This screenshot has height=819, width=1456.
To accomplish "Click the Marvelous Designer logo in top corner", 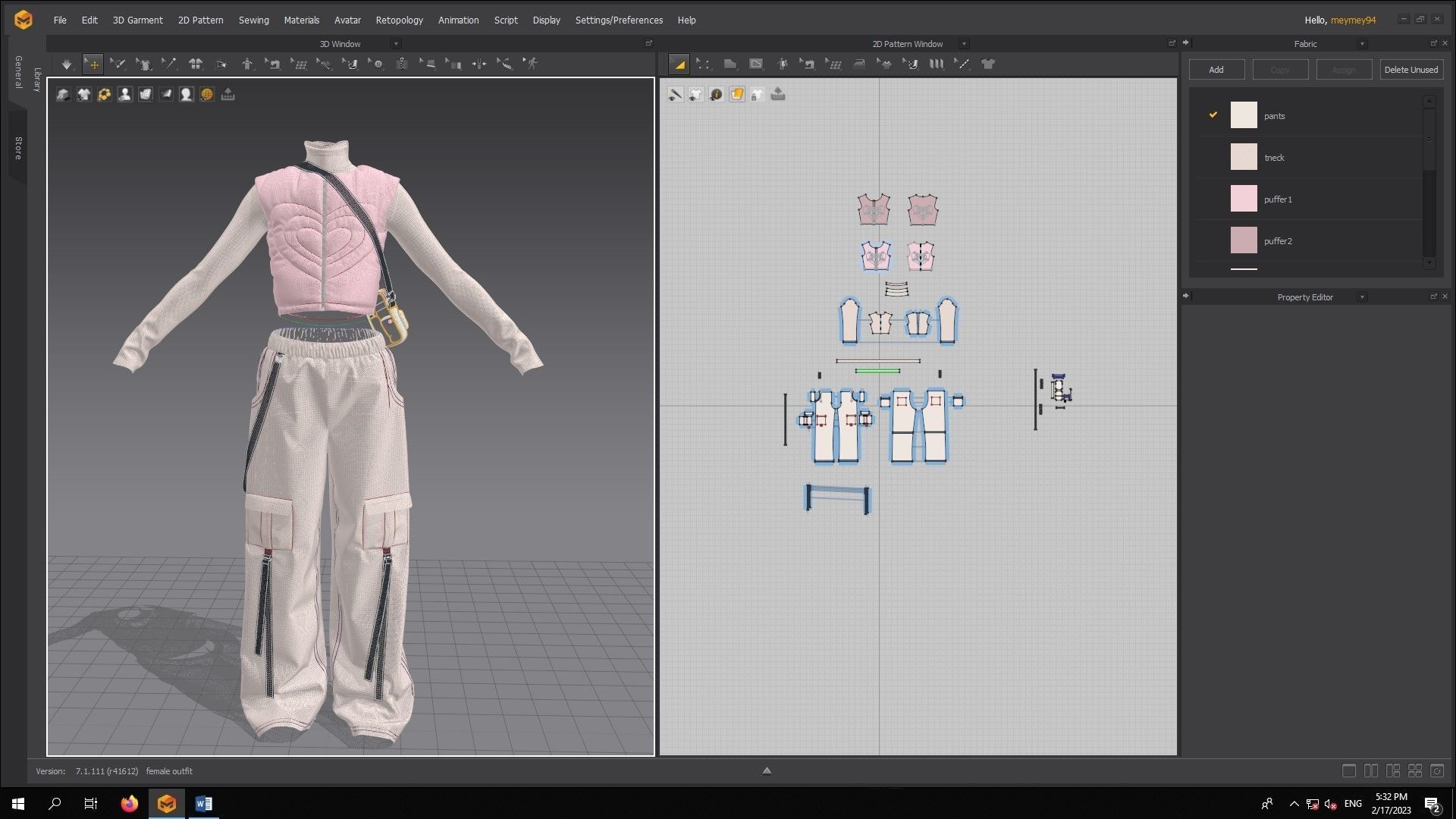I will pos(24,20).
